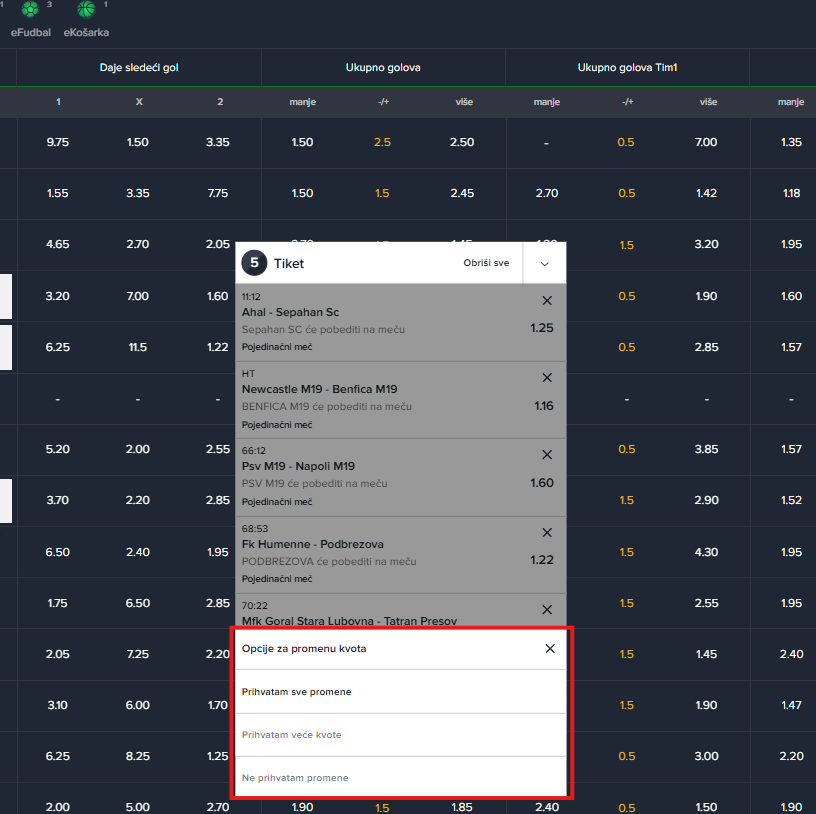Select odds 9.75 in first row
The width and height of the screenshot is (816, 814).
58,143
